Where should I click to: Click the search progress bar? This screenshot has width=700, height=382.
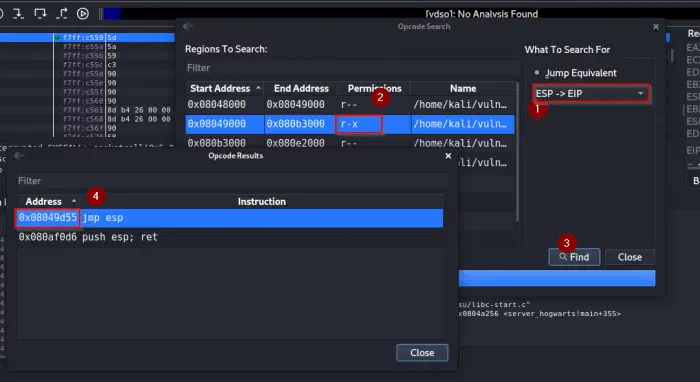pos(557,278)
